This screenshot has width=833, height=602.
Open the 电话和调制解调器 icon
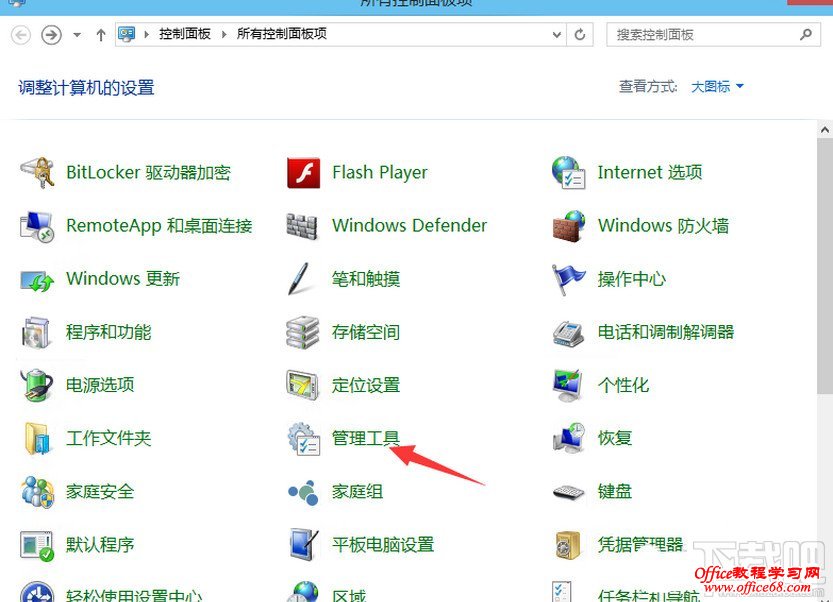pyautogui.click(x=568, y=334)
